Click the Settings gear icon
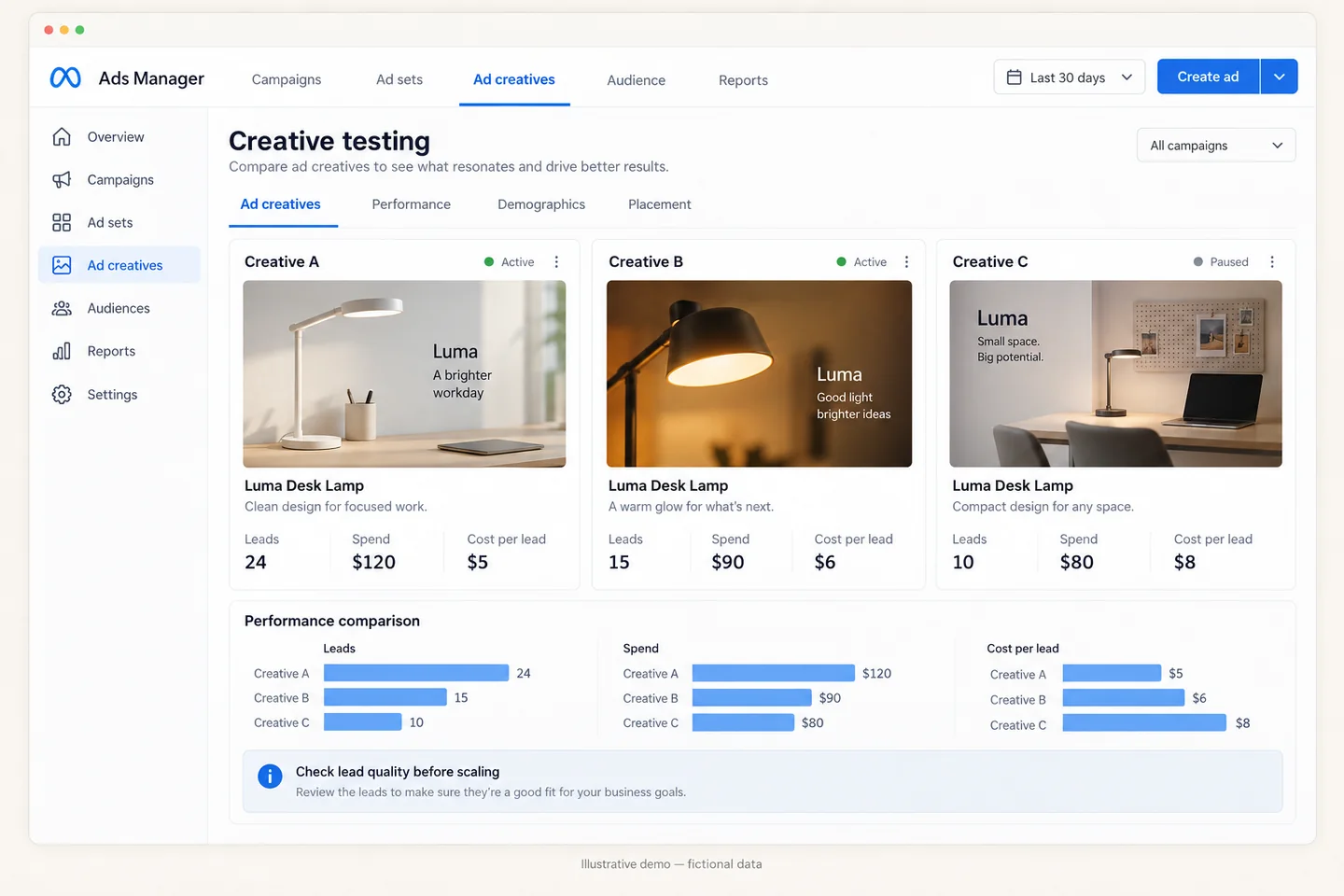Viewport: 1344px width, 896px height. tap(62, 395)
